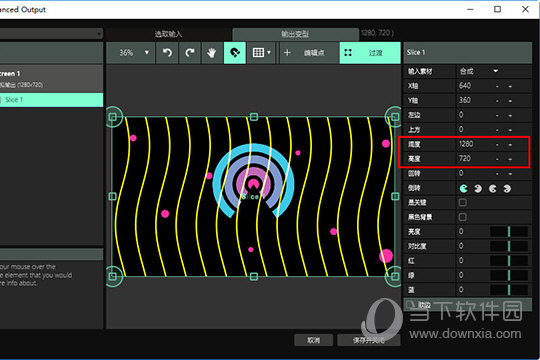Enable the 是关键 is-key checkbox
Screen dimensions: 540x360
(463, 203)
